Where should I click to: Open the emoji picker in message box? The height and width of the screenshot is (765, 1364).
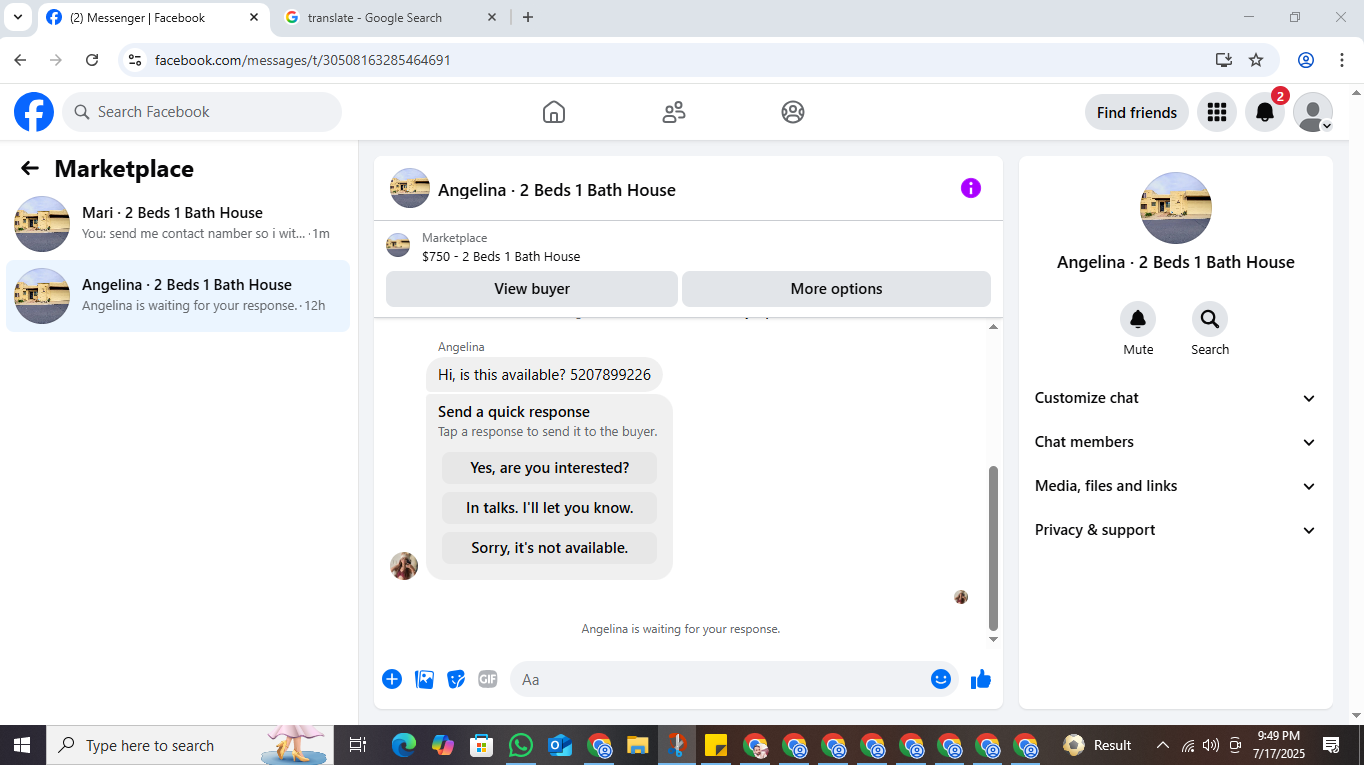pos(941,679)
